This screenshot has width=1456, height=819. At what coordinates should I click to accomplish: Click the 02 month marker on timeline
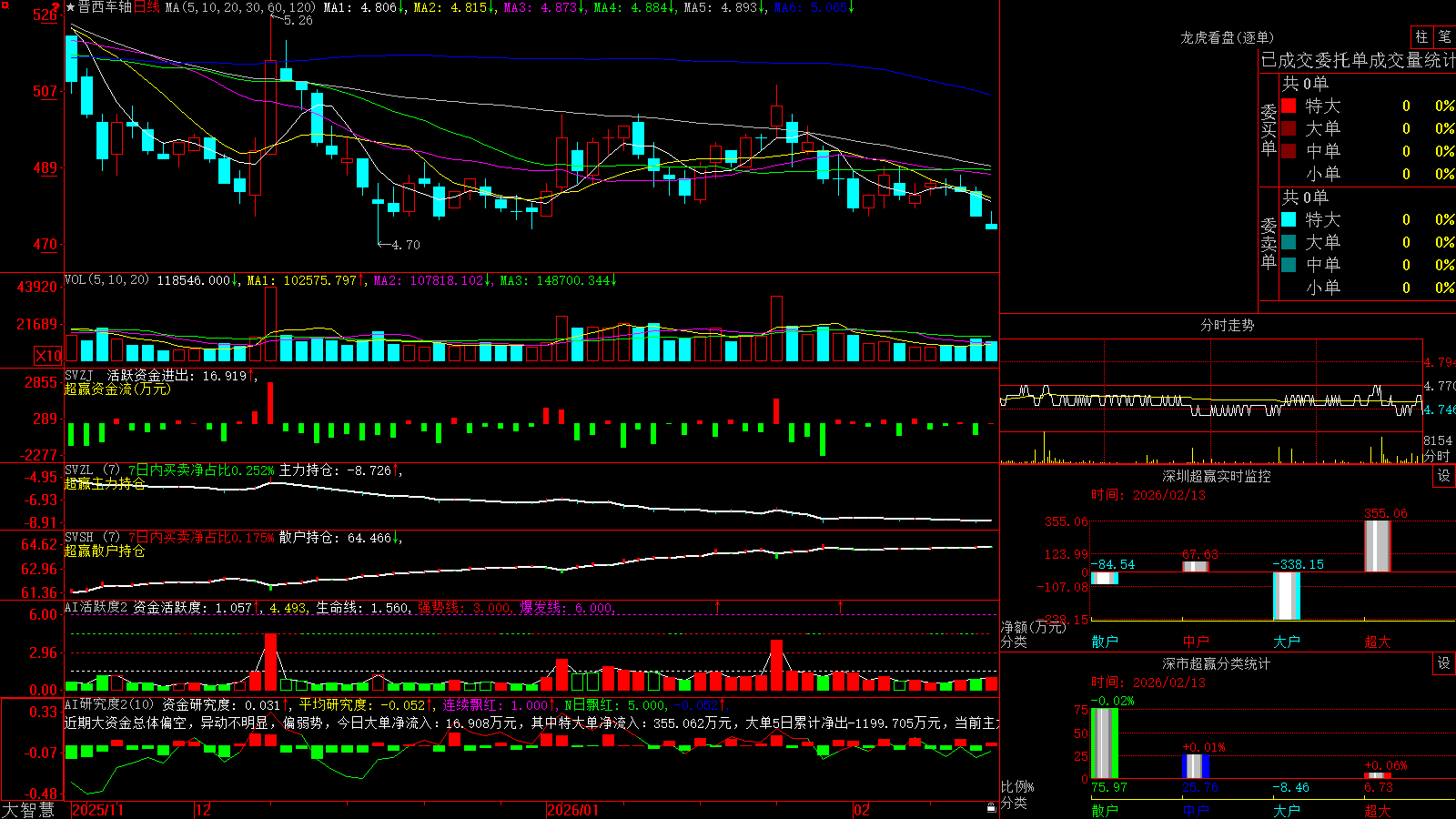point(862,810)
